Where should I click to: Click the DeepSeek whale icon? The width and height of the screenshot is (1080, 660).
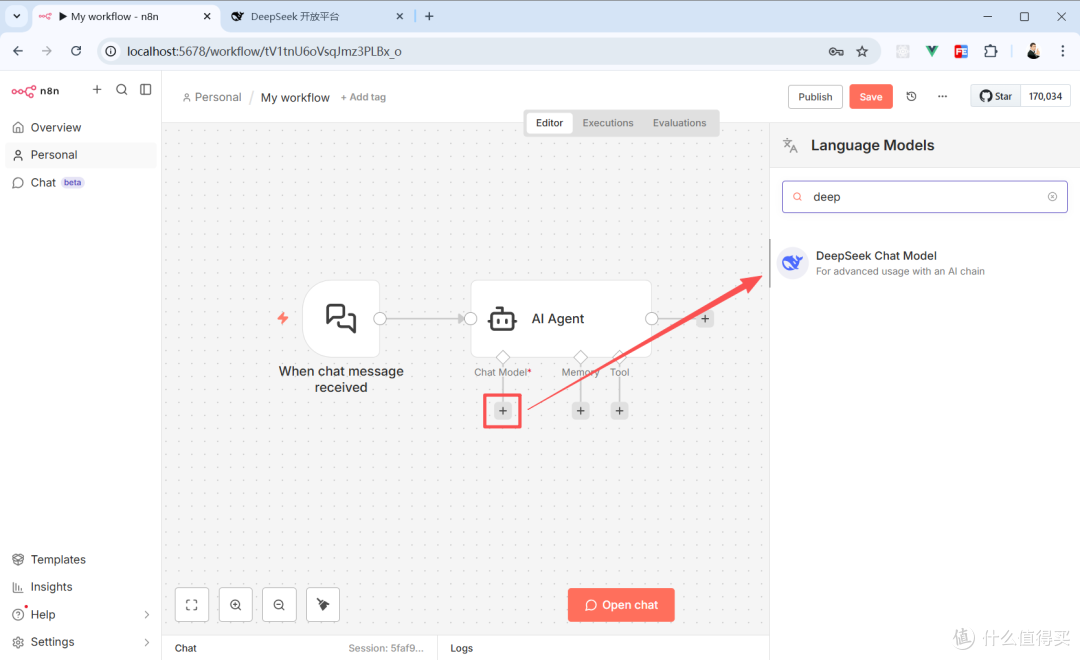[x=793, y=262]
